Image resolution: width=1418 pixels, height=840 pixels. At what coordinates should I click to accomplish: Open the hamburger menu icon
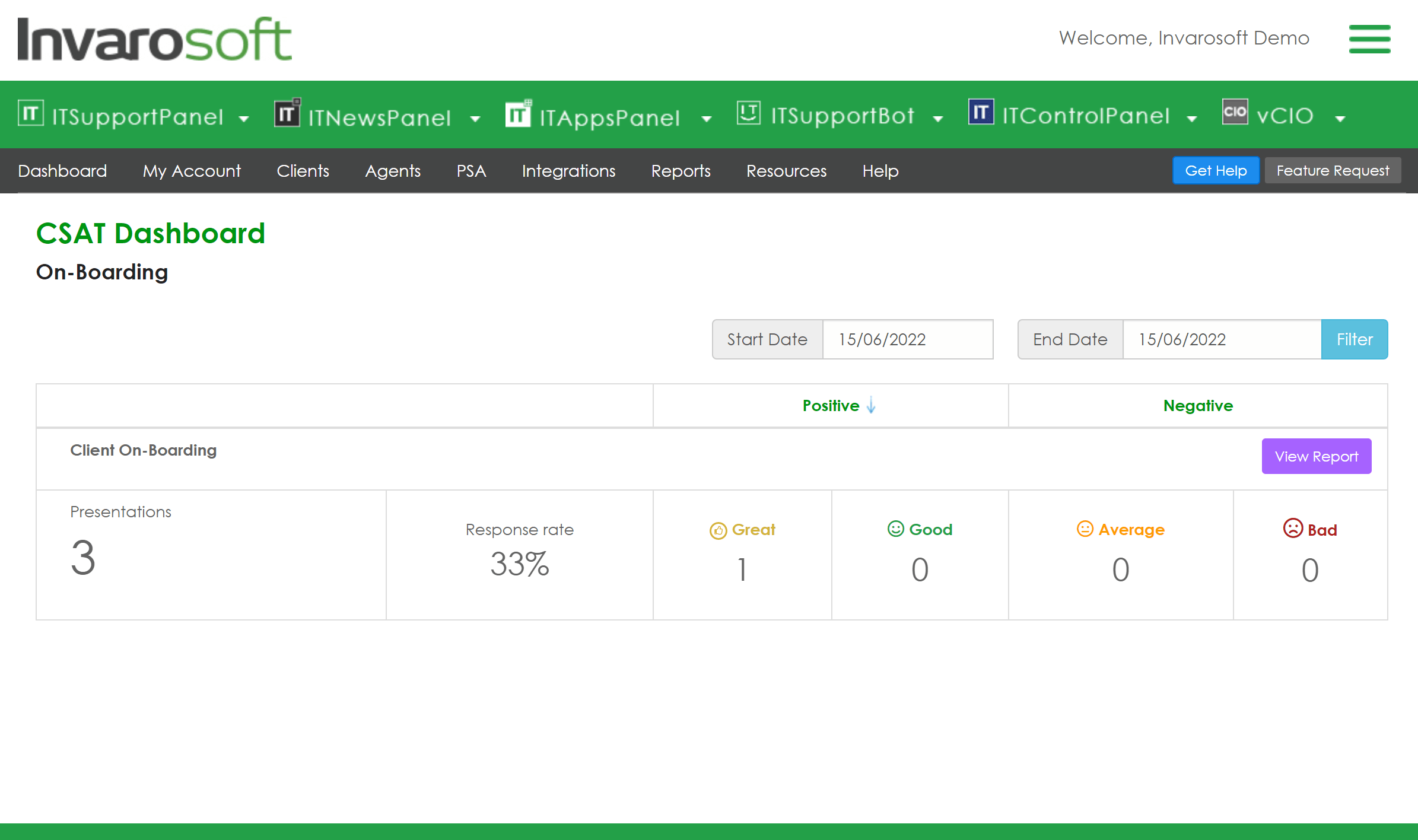pyautogui.click(x=1369, y=39)
